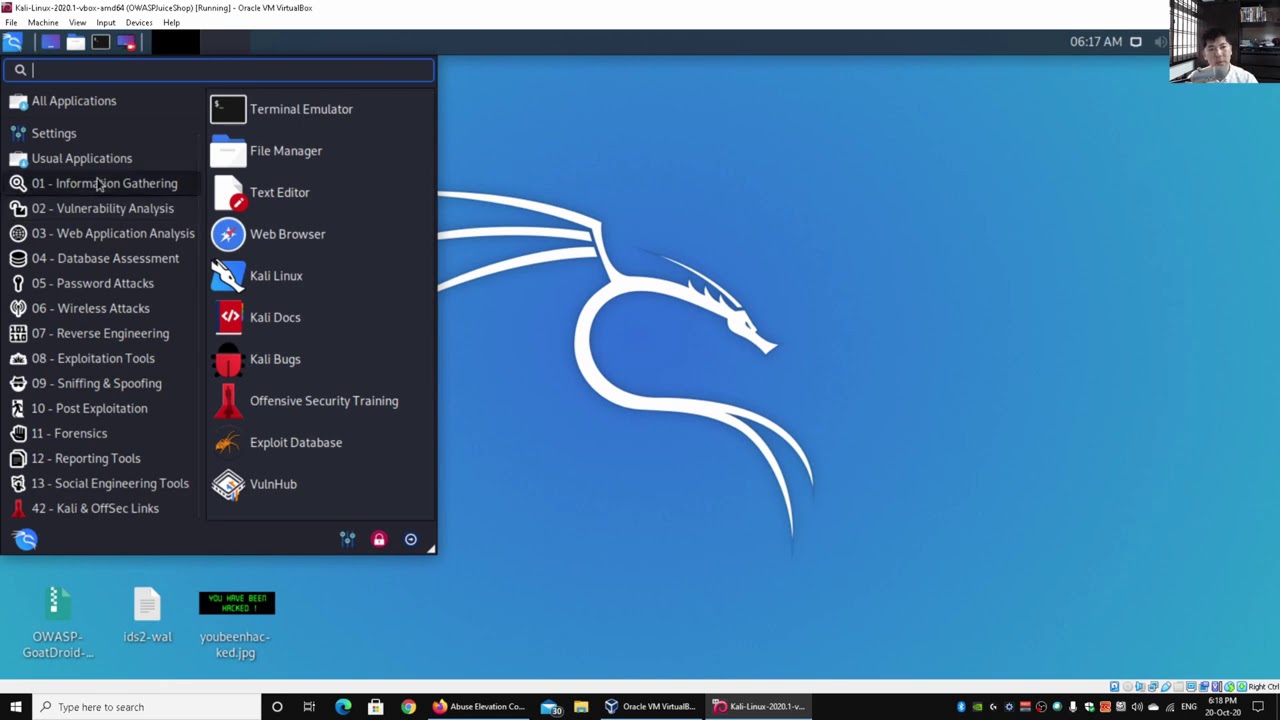Open the VirtualBox Machine menu
This screenshot has height=720, width=1280.
pyautogui.click(x=43, y=22)
